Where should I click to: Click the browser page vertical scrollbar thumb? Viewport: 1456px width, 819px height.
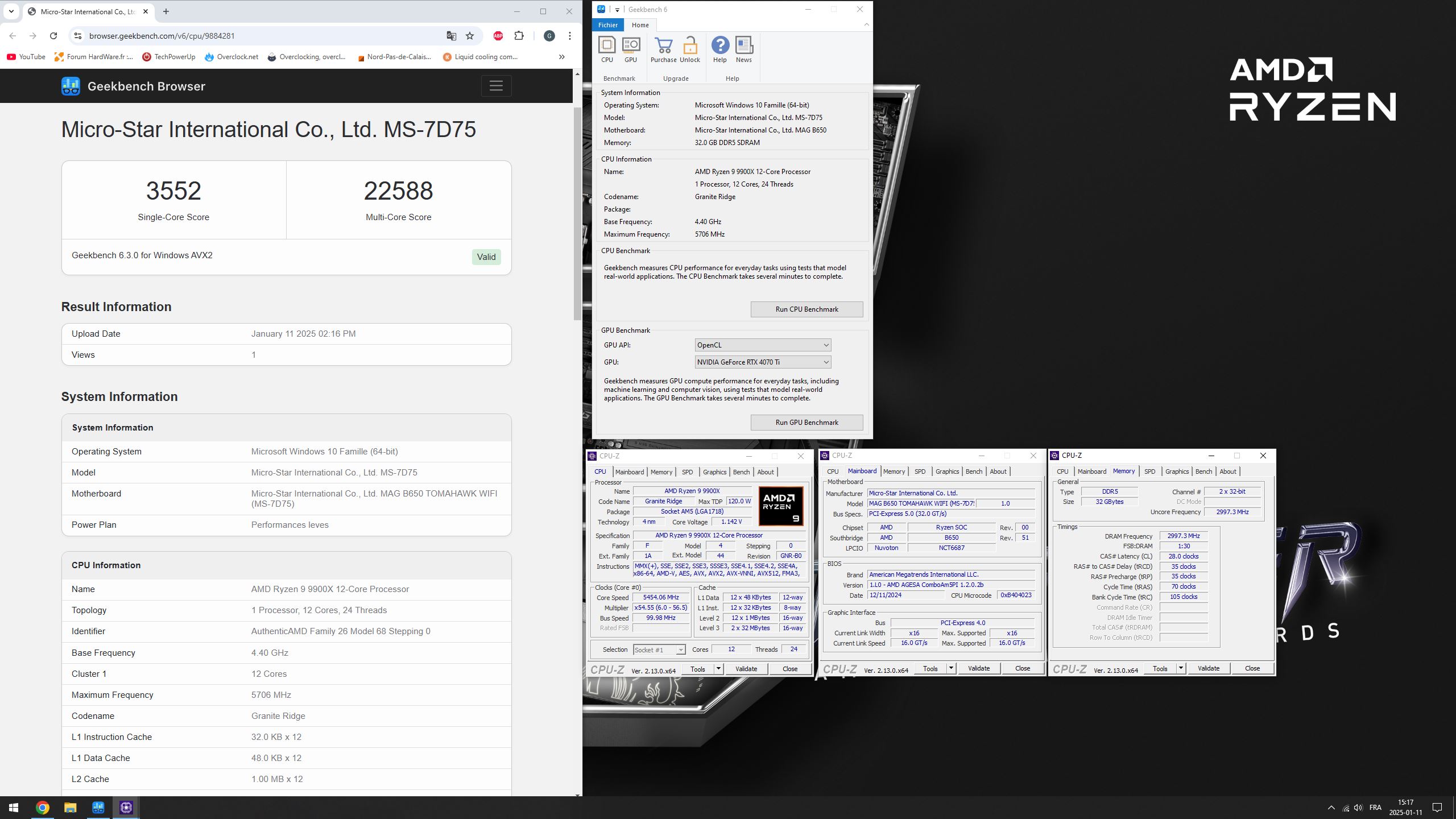[x=577, y=213]
